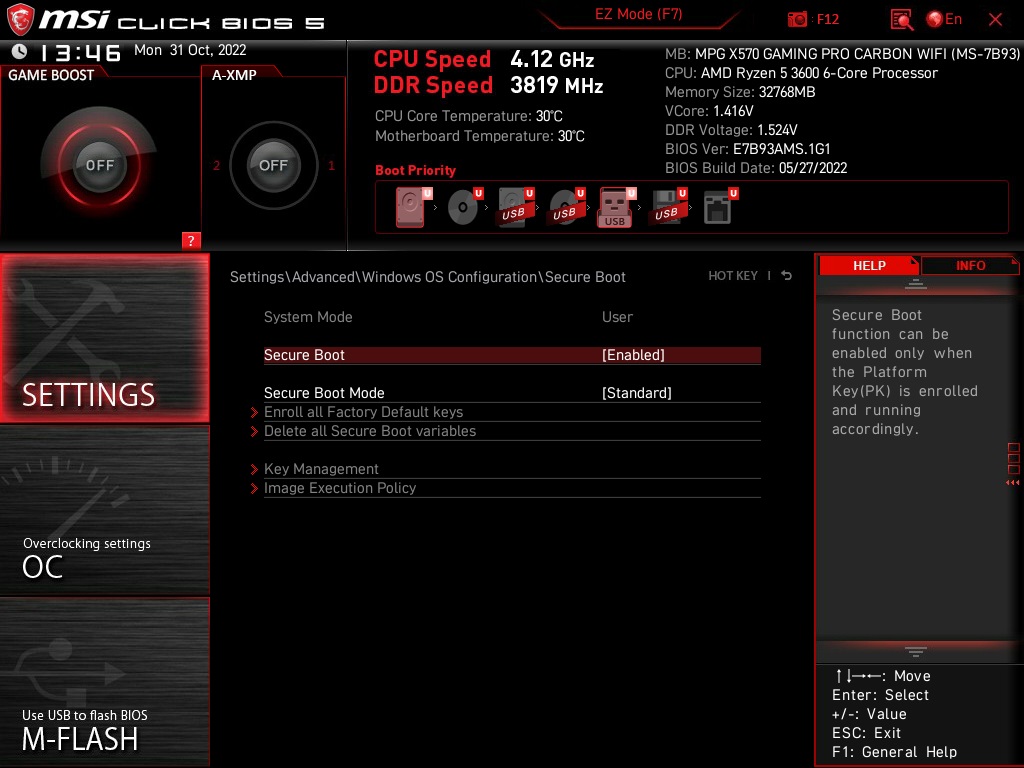The image size is (1024, 768).
Task: Click the CPU Core Temperature reading
Action: [x=468, y=116]
